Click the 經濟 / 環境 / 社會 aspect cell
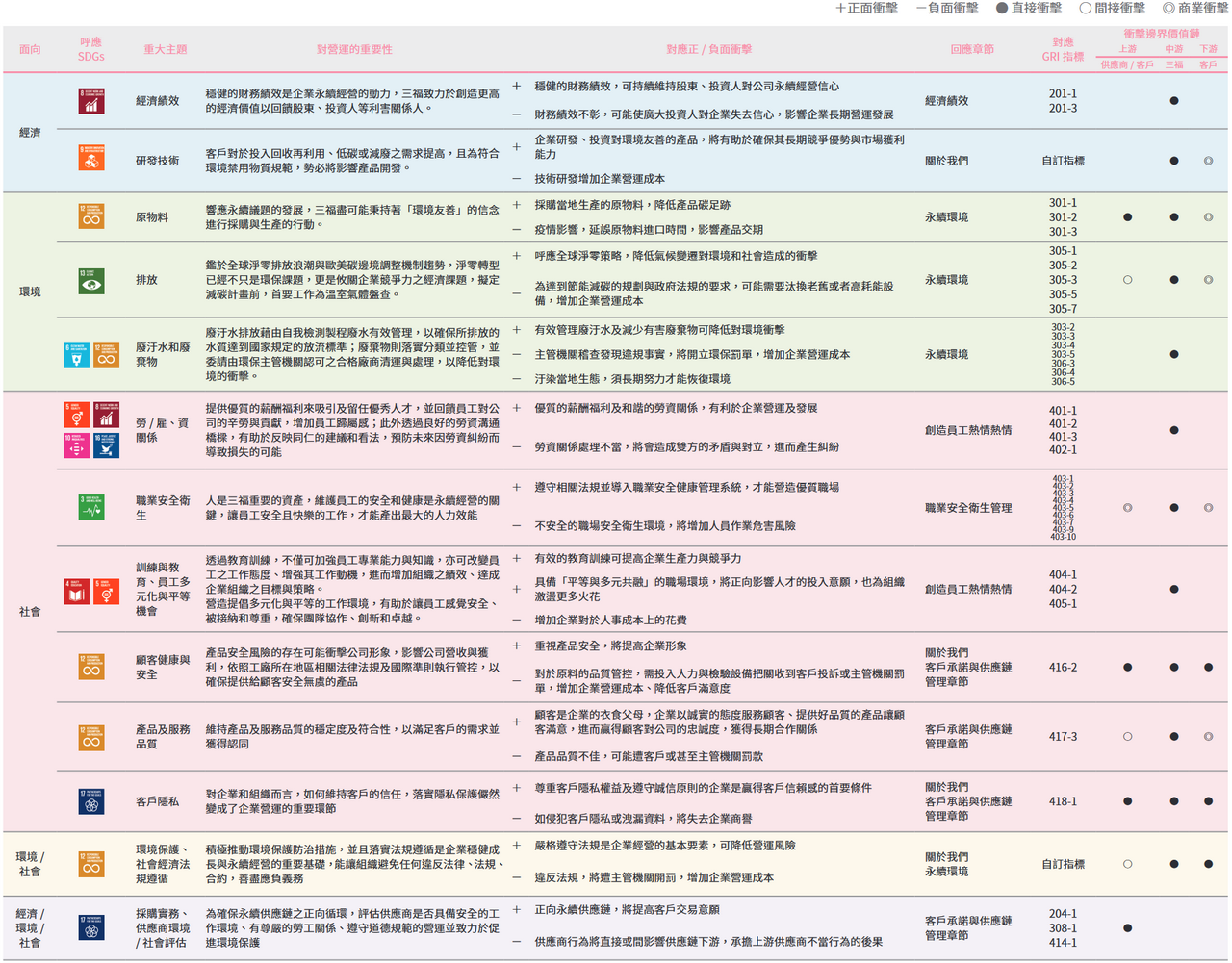The width and height of the screenshot is (1232, 963). (30, 928)
